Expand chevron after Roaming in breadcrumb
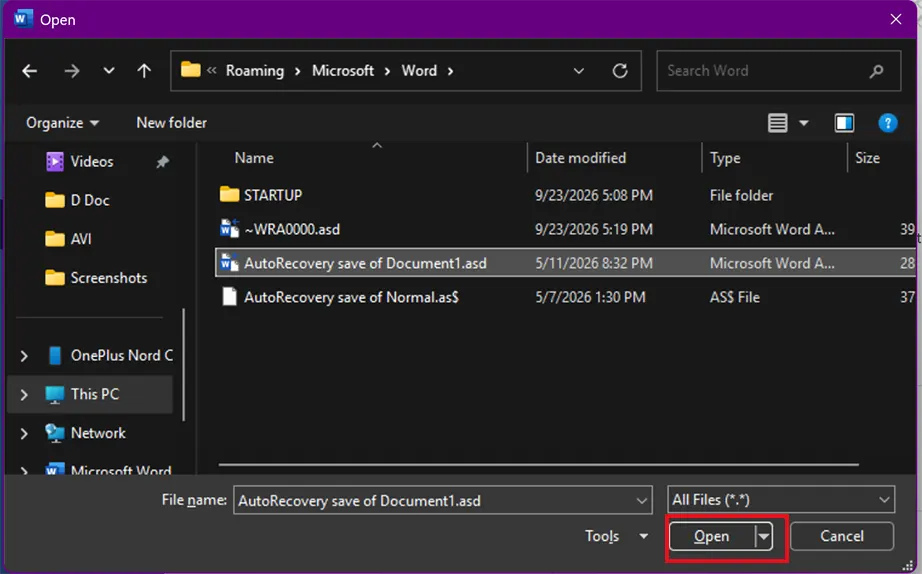Image resolution: width=922 pixels, height=574 pixels. (x=298, y=71)
